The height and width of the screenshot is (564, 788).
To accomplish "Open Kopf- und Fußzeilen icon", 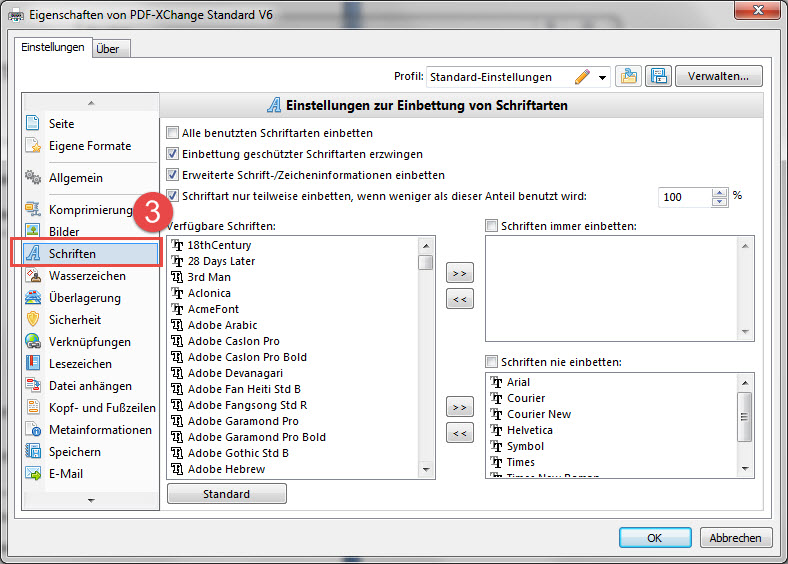I will click(33, 407).
